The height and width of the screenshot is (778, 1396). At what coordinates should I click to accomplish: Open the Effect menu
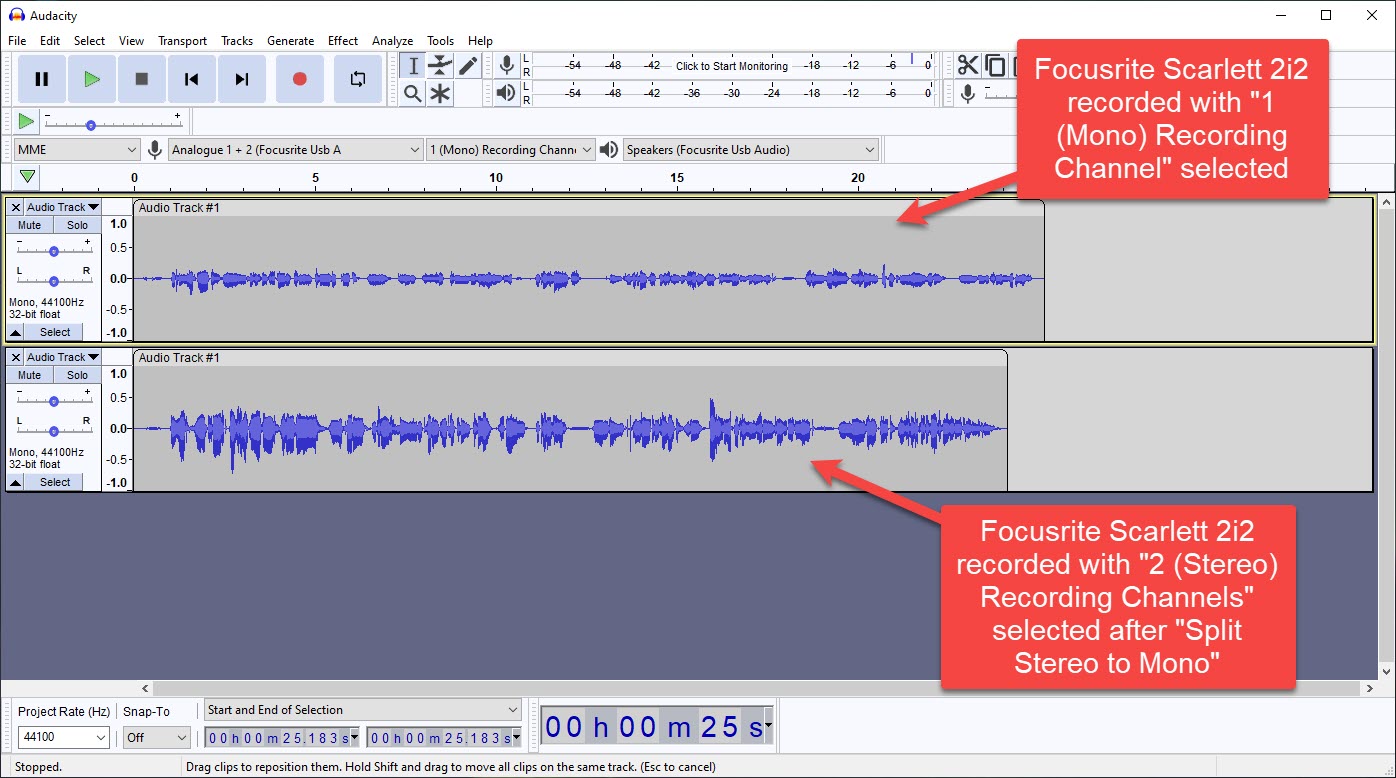click(343, 41)
